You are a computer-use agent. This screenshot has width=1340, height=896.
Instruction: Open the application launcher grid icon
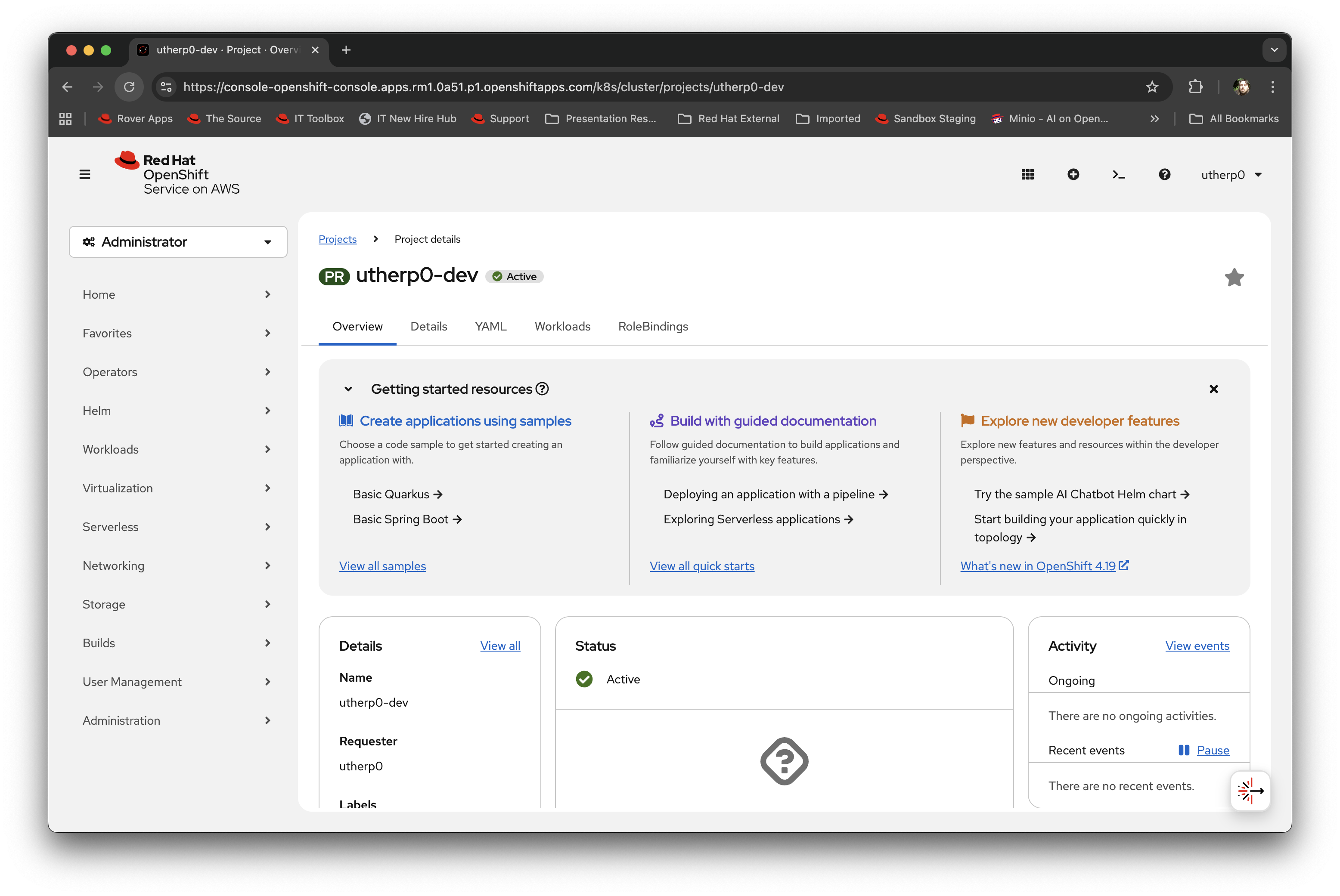point(1027,174)
